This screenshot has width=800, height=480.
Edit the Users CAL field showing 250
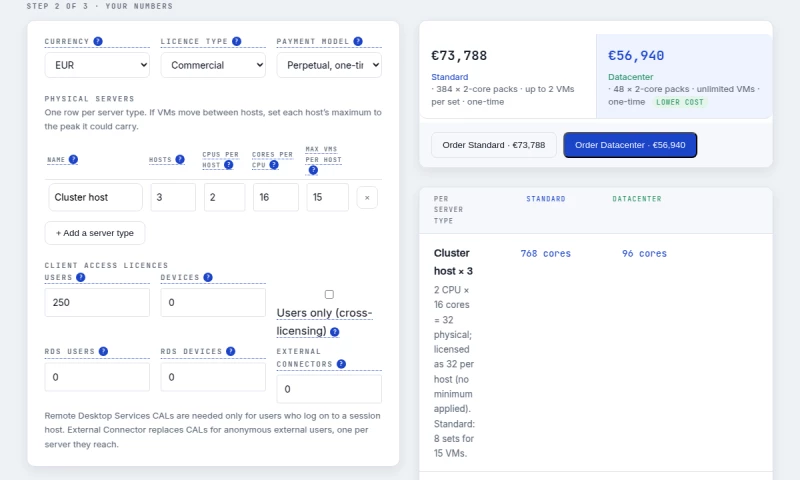[97, 302]
